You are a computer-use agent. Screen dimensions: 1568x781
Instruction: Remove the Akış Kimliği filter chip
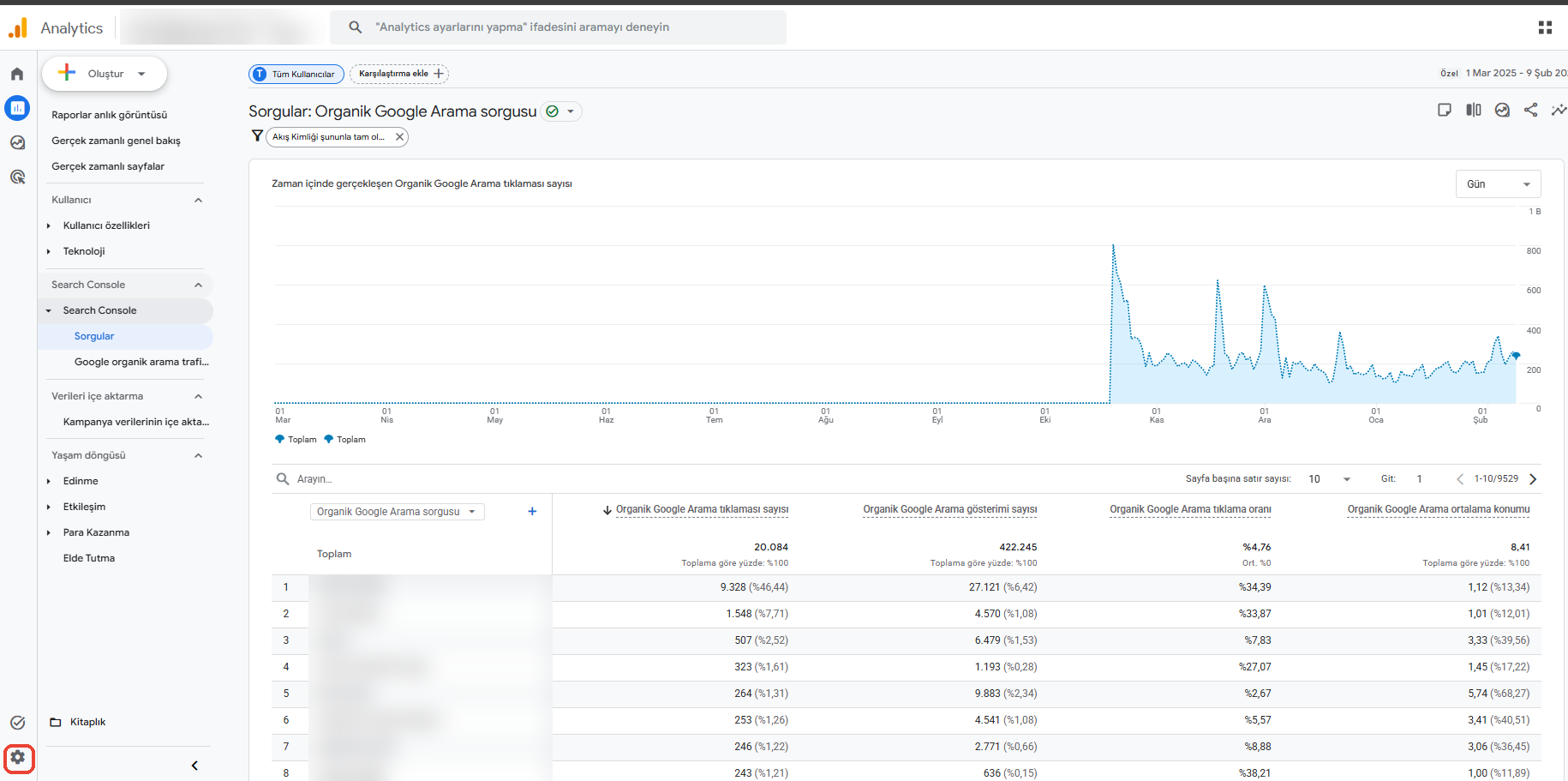[399, 136]
